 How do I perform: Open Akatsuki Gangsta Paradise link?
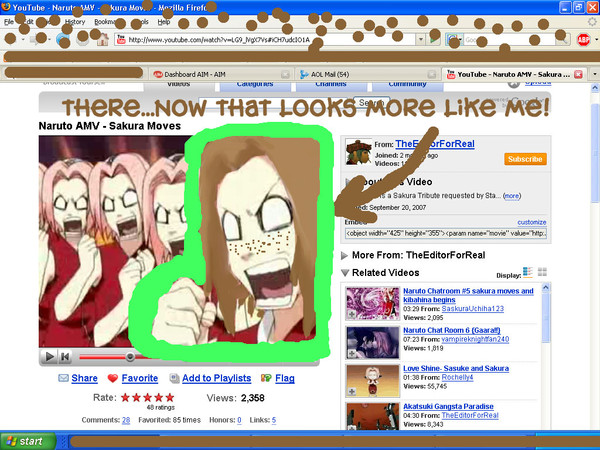[448, 406]
